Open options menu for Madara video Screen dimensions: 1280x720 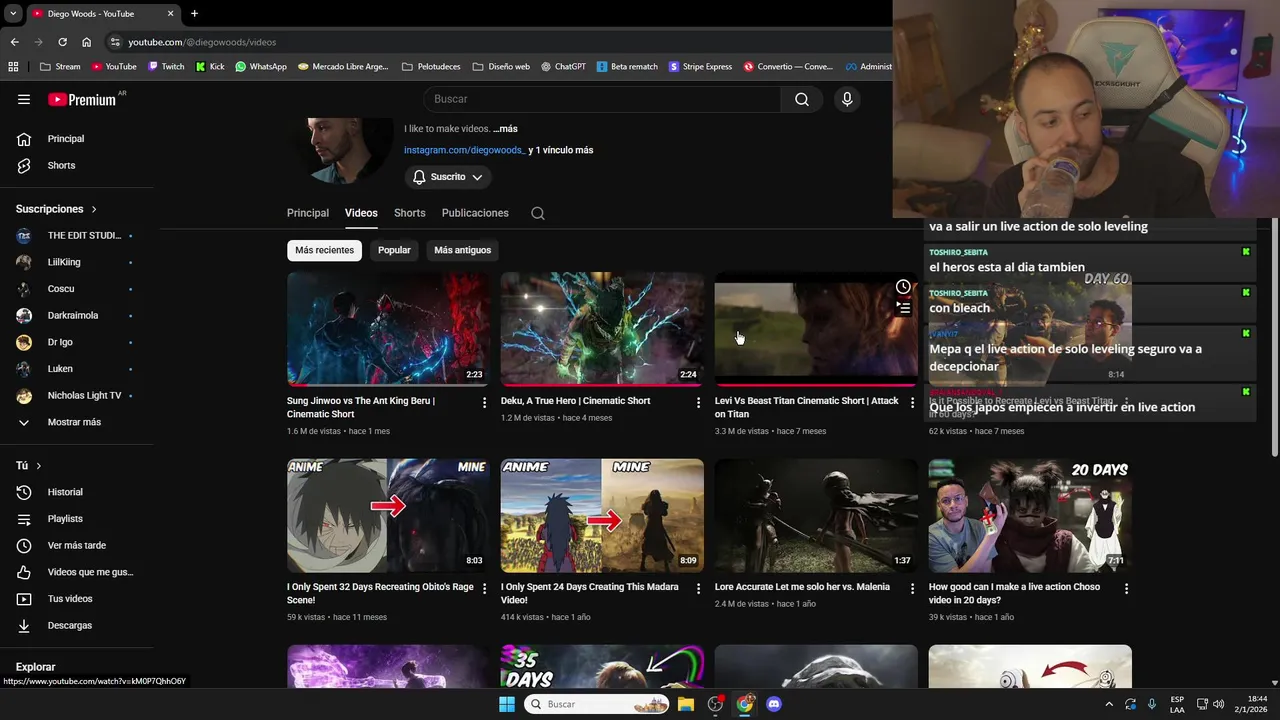(x=698, y=588)
